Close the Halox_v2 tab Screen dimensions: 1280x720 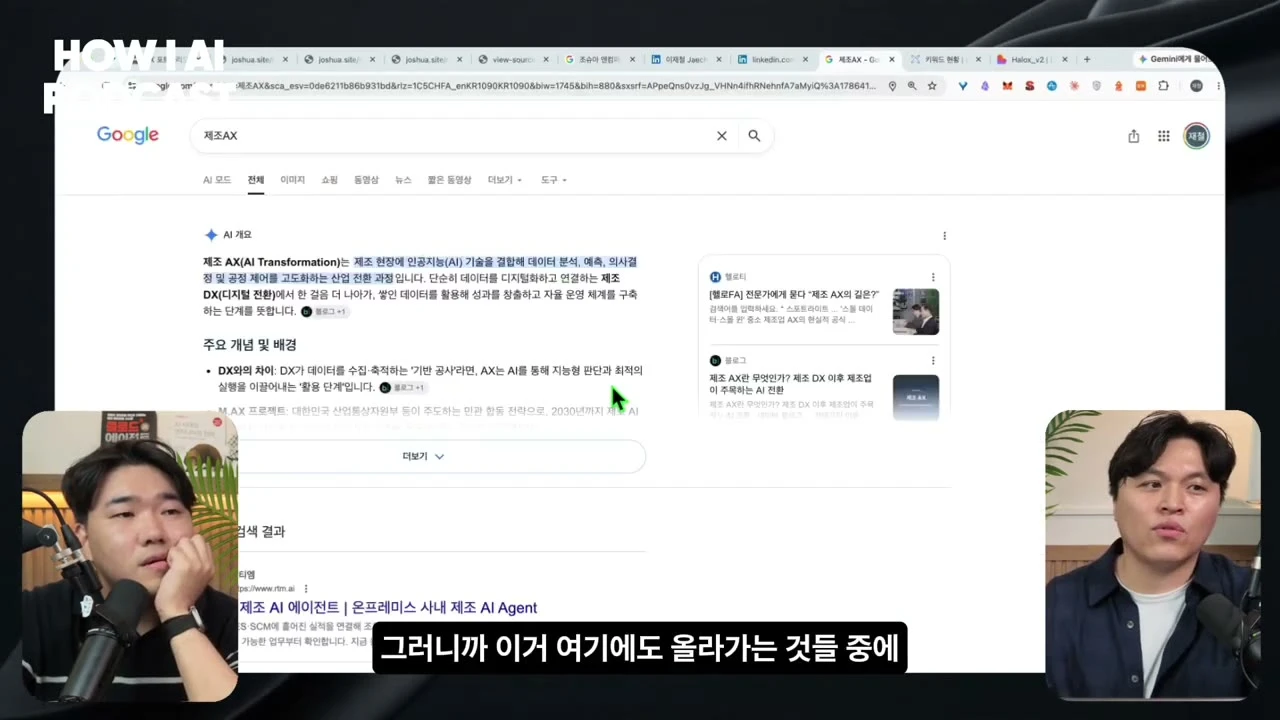click(1064, 60)
